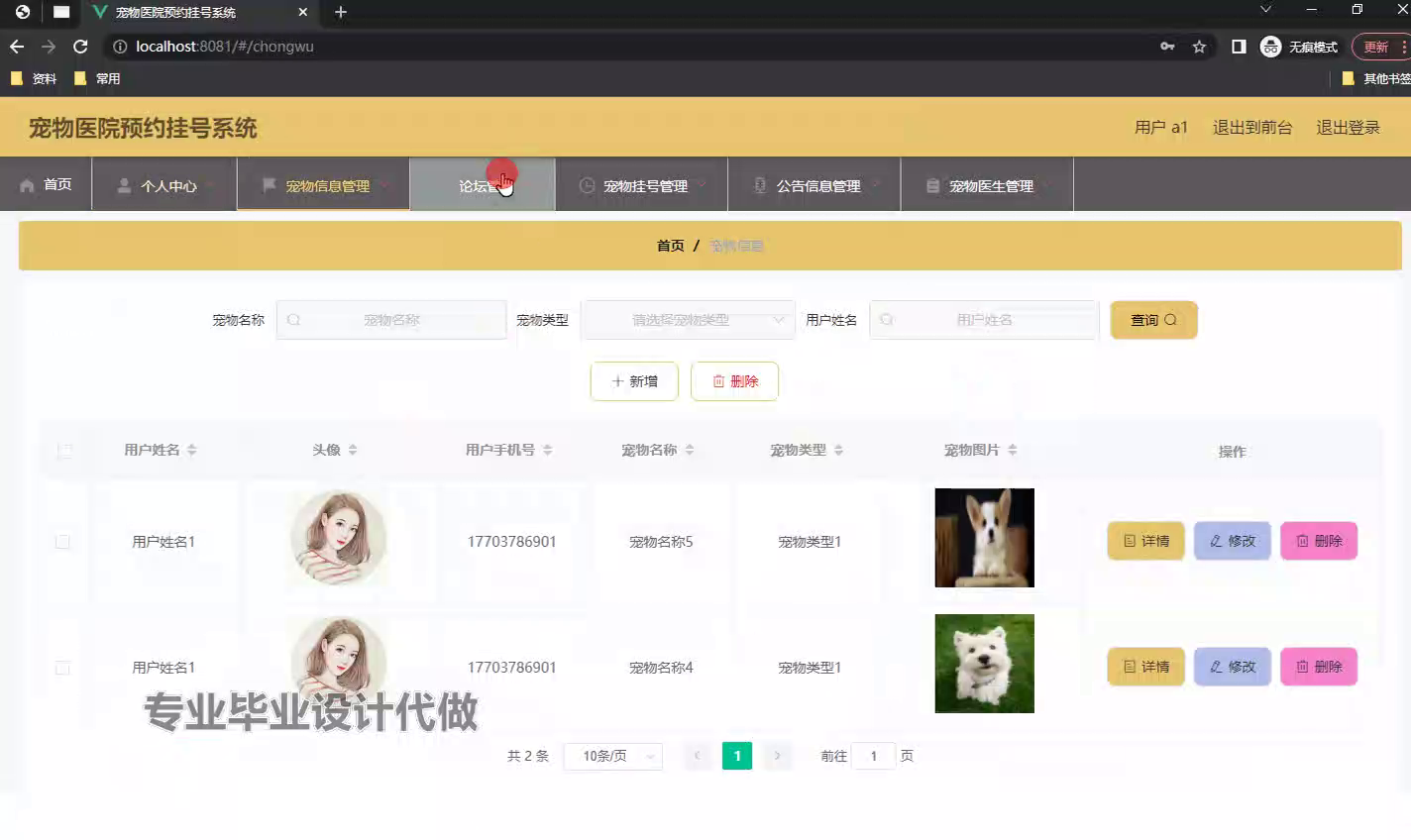Open the browser three-dot menu icon
The image size is (1411, 840).
pos(1404,47)
